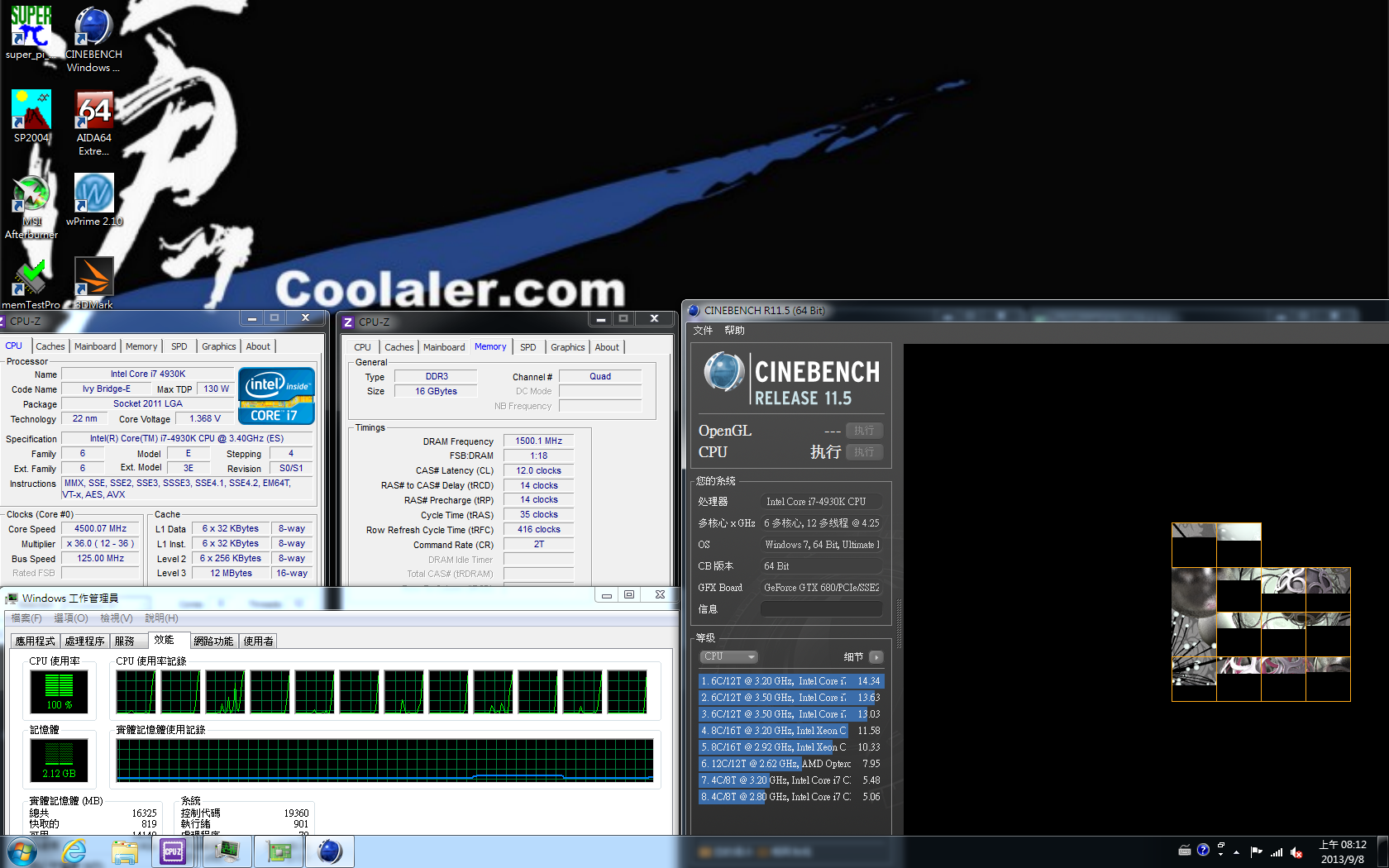This screenshot has width=1389, height=868.
Task: Click the CINEBENCH globe logo
Action: pyautogui.click(x=723, y=372)
